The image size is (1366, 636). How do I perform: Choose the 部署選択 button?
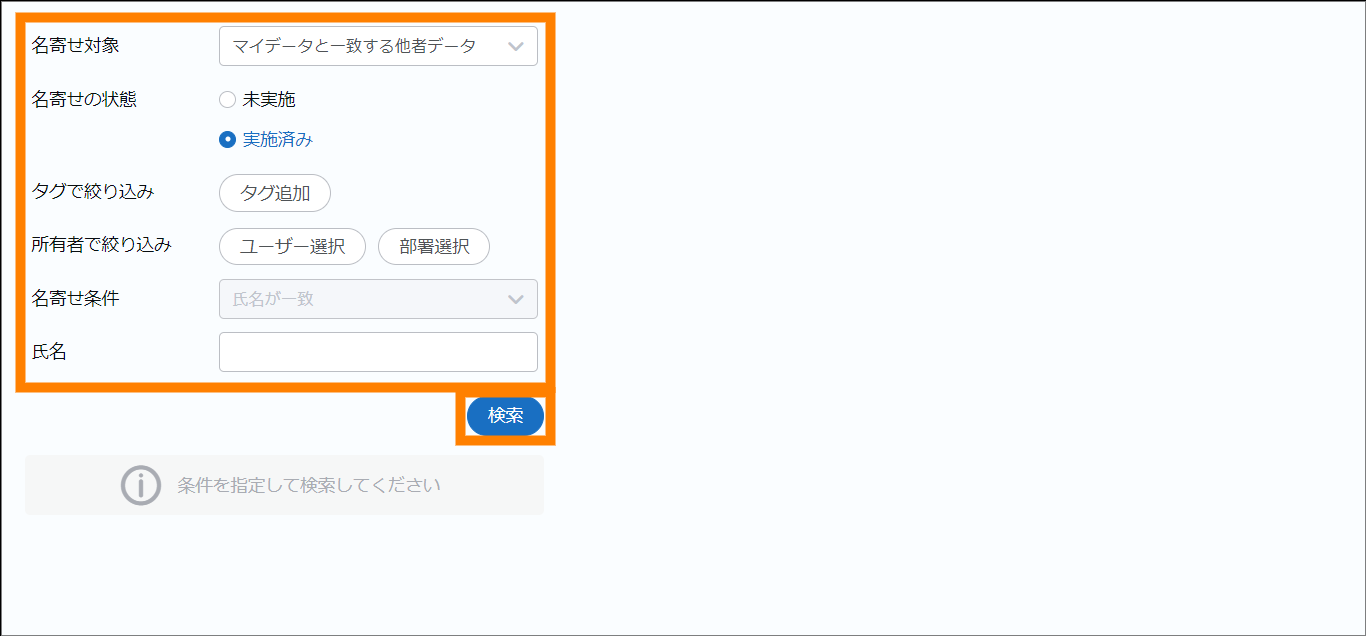[434, 247]
